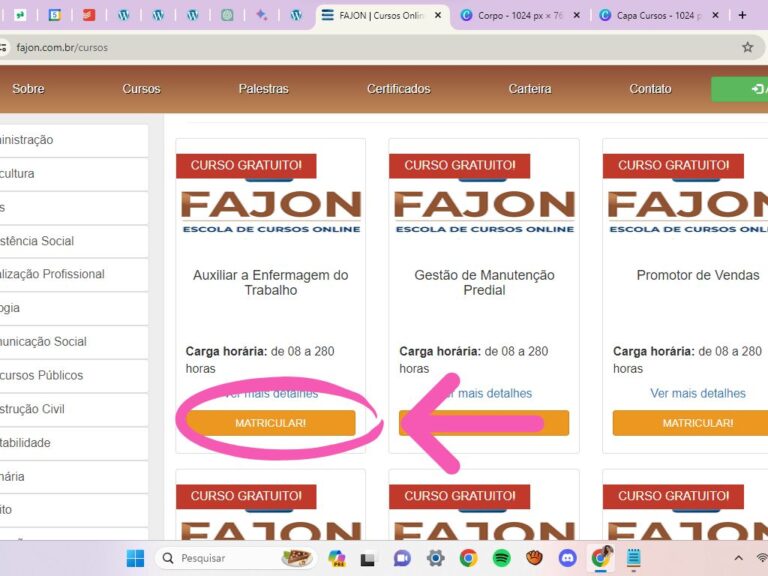Viewport: 768px width, 576px height.
Task: Open the black Task View taskbar icon
Action: tap(367, 559)
